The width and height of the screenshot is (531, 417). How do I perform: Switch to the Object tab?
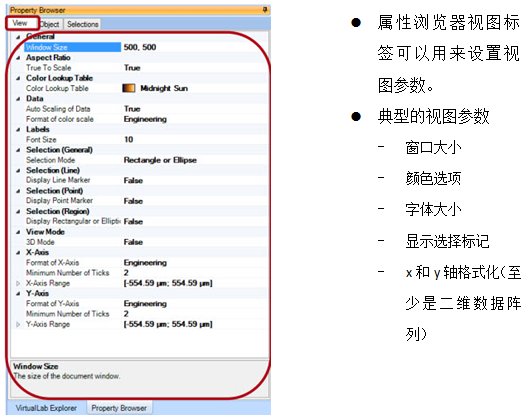(x=50, y=24)
